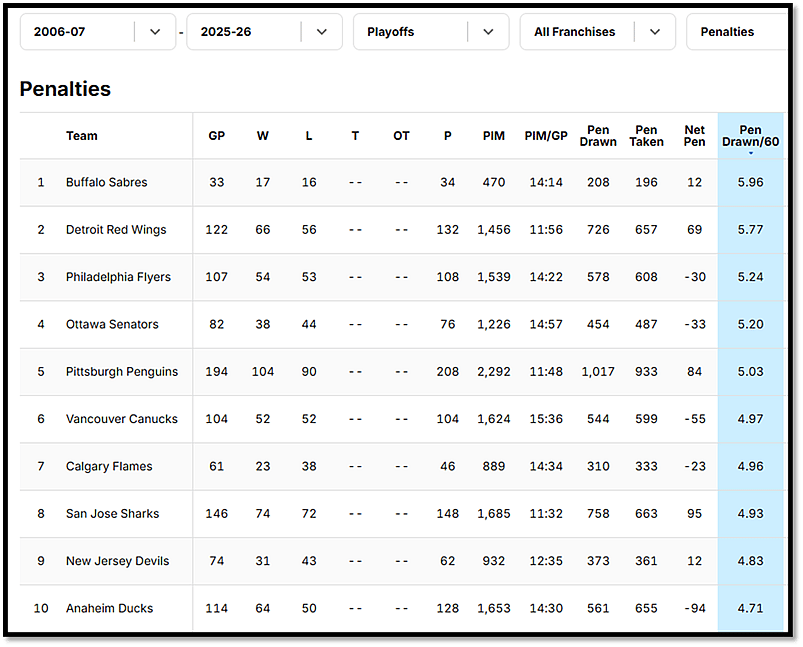Open the Detroit Red Wings row
The height and width of the screenshot is (647, 803).
coord(116,230)
